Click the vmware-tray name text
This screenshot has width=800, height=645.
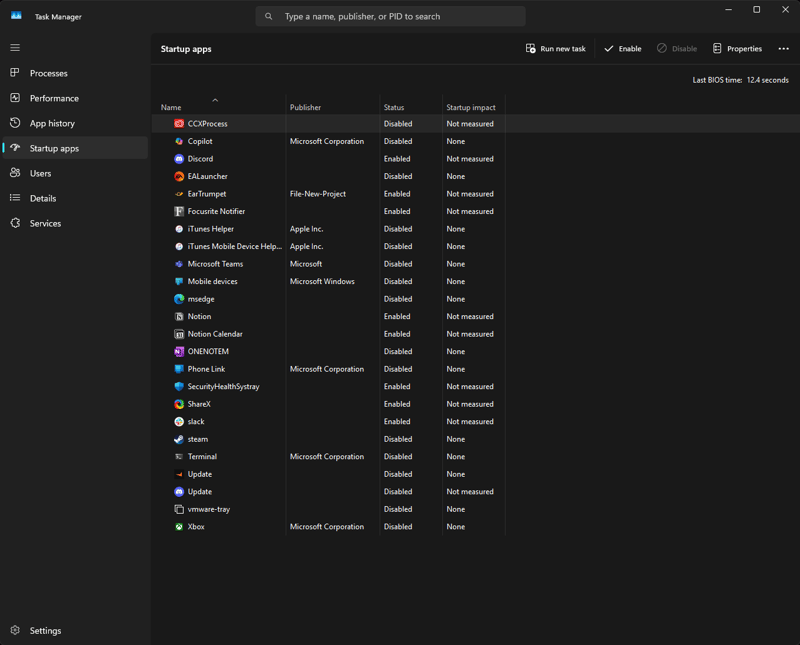209,509
